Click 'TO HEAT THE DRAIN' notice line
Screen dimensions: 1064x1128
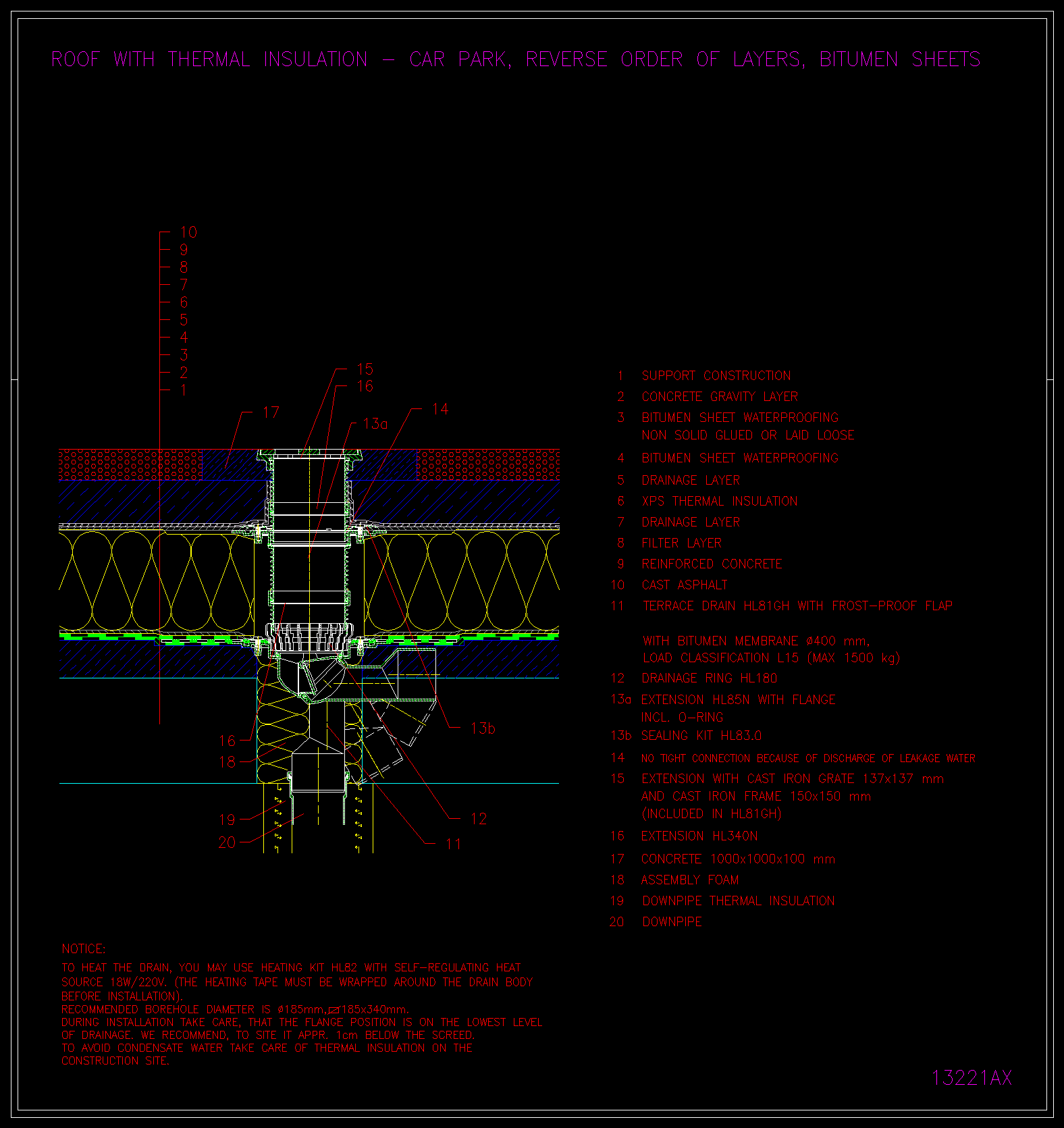click(291, 968)
